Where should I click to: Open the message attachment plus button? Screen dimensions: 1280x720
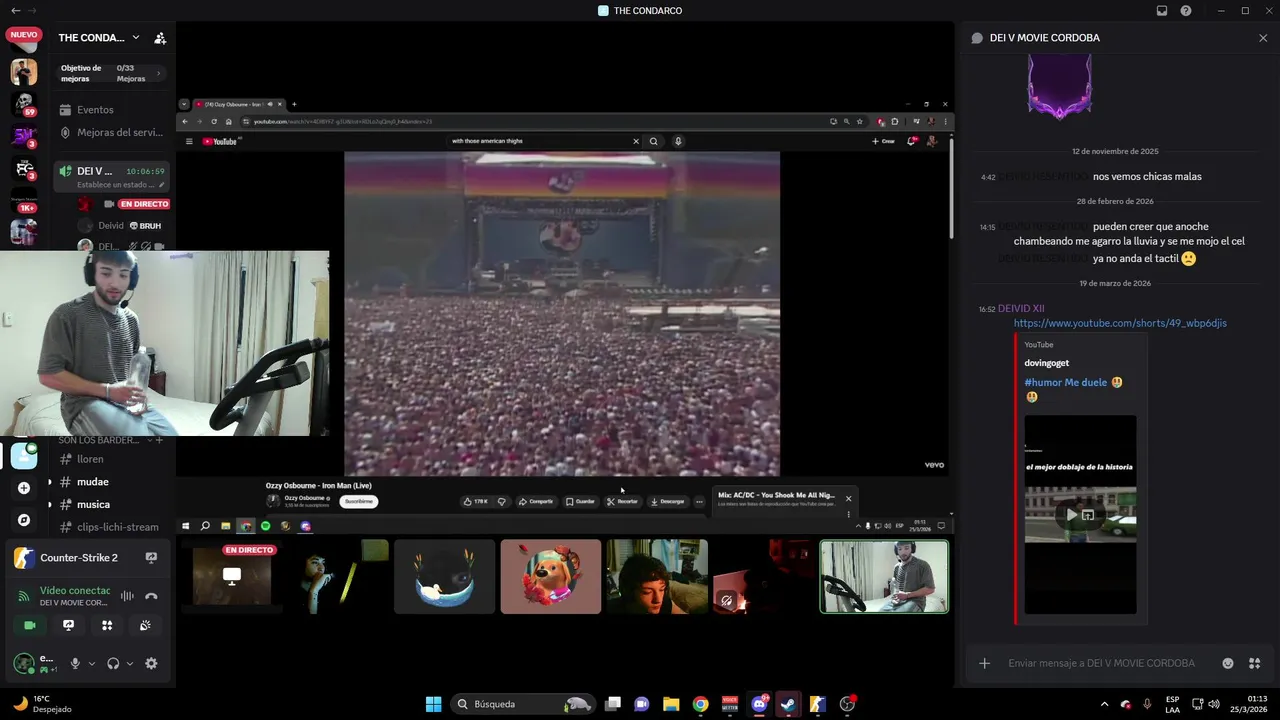(984, 663)
